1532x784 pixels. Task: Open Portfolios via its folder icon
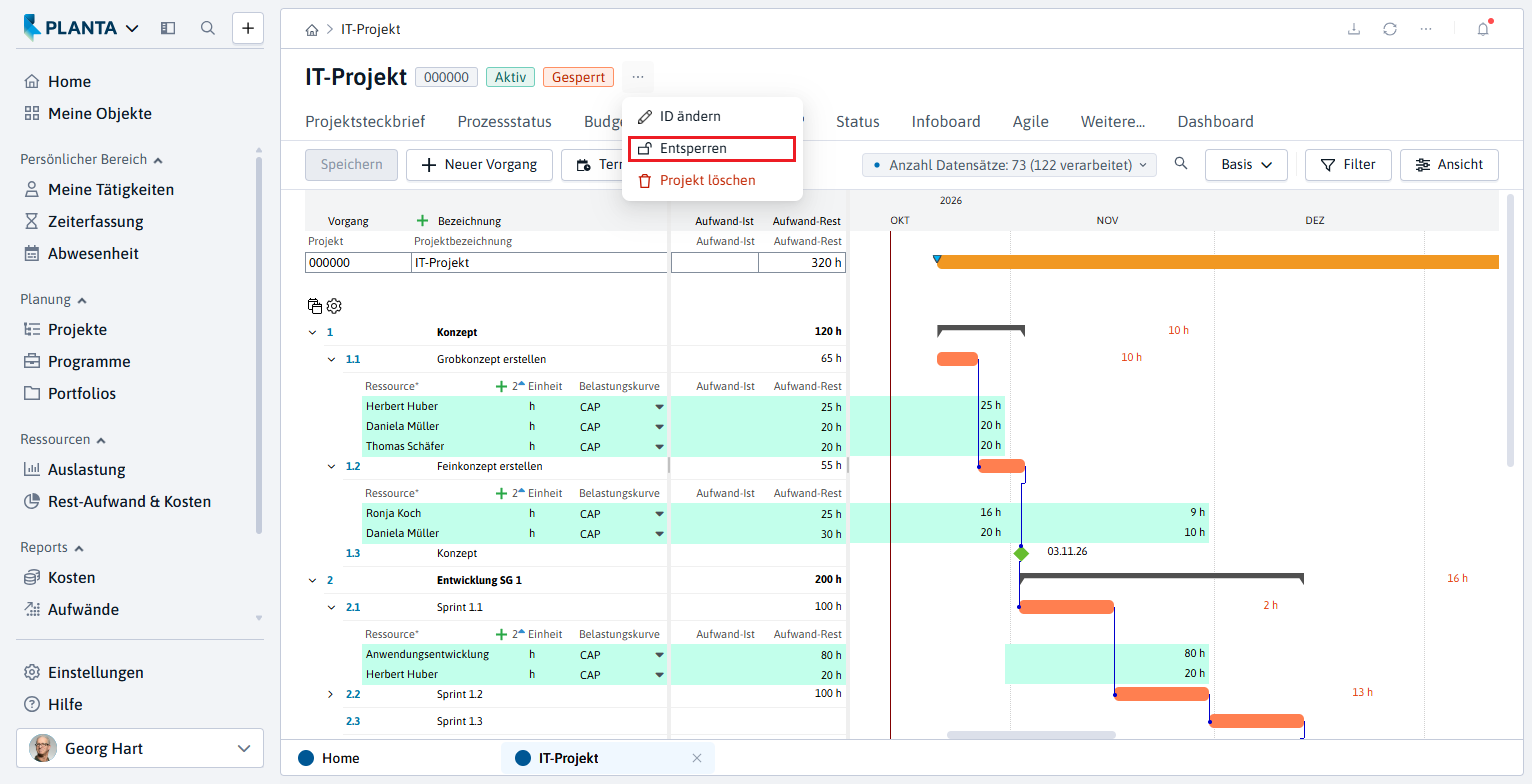click(32, 394)
